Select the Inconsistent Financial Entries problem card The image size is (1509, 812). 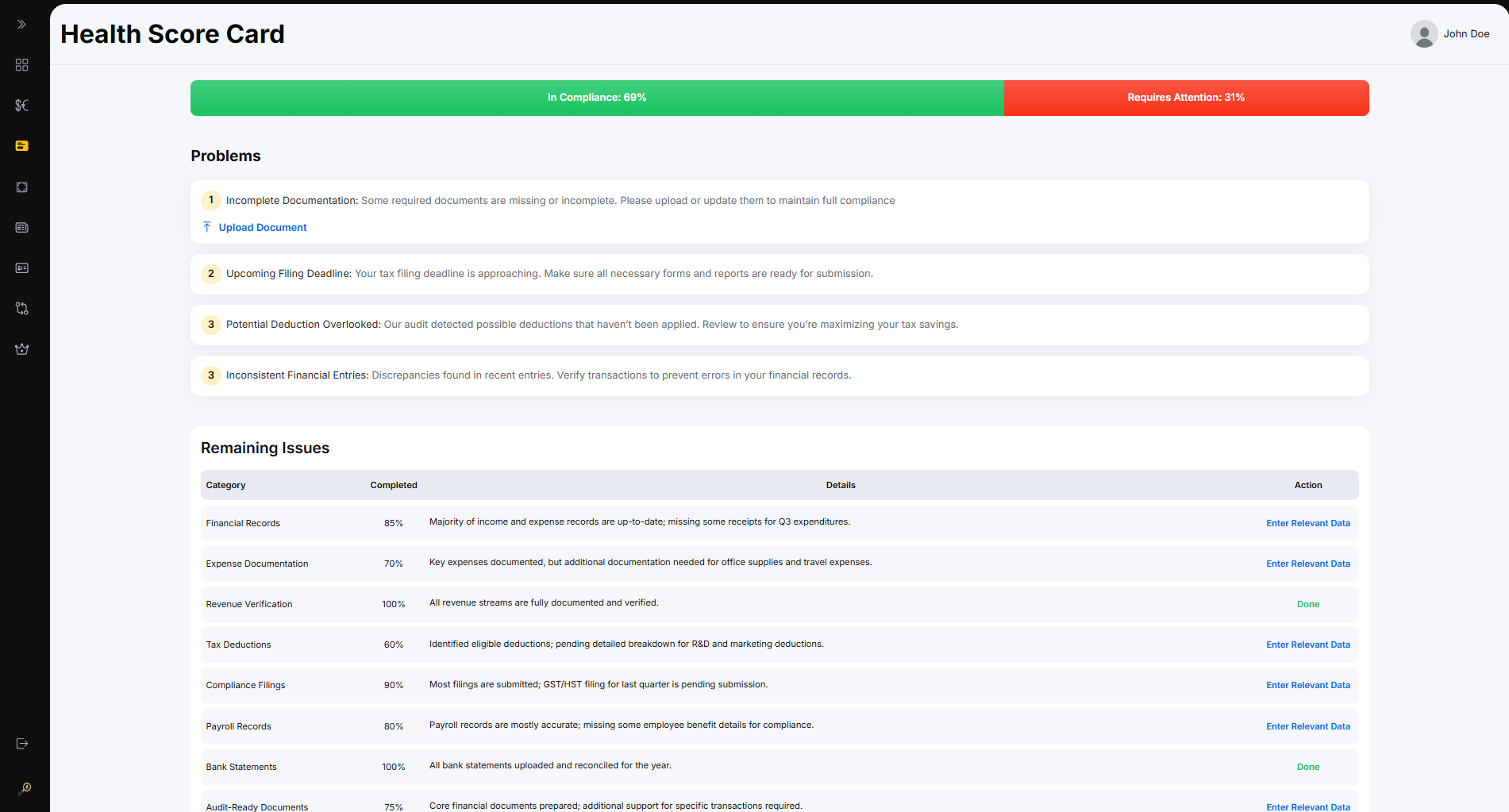tap(780, 375)
